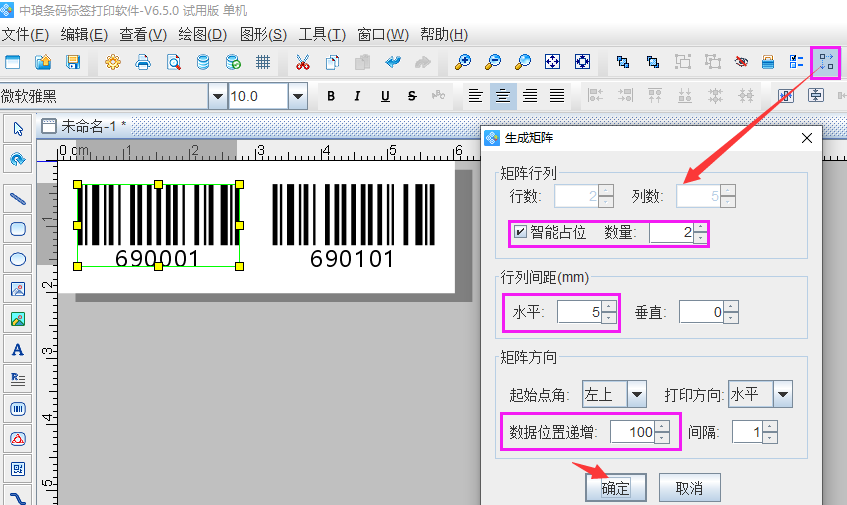Save document with floppy disk icon
847x505 pixels.
73,62
